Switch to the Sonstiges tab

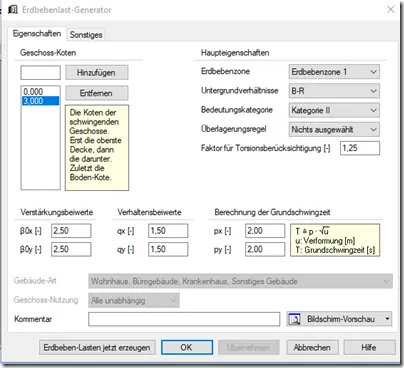pyautogui.click(x=86, y=35)
